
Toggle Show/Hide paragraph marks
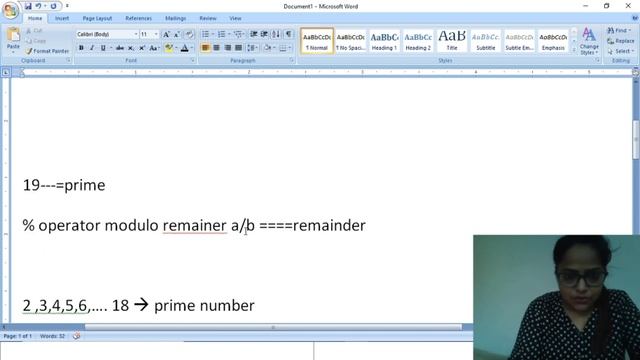click(288, 34)
